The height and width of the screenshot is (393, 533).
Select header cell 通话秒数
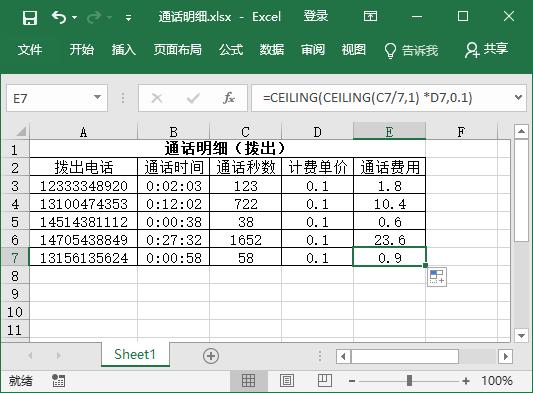(x=245, y=167)
